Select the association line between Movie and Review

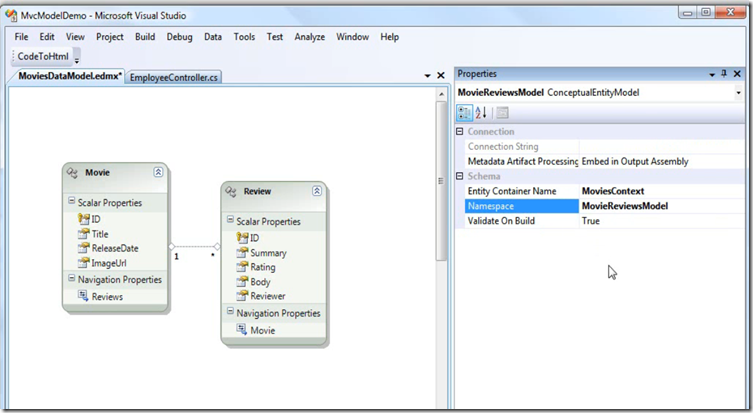click(x=194, y=246)
